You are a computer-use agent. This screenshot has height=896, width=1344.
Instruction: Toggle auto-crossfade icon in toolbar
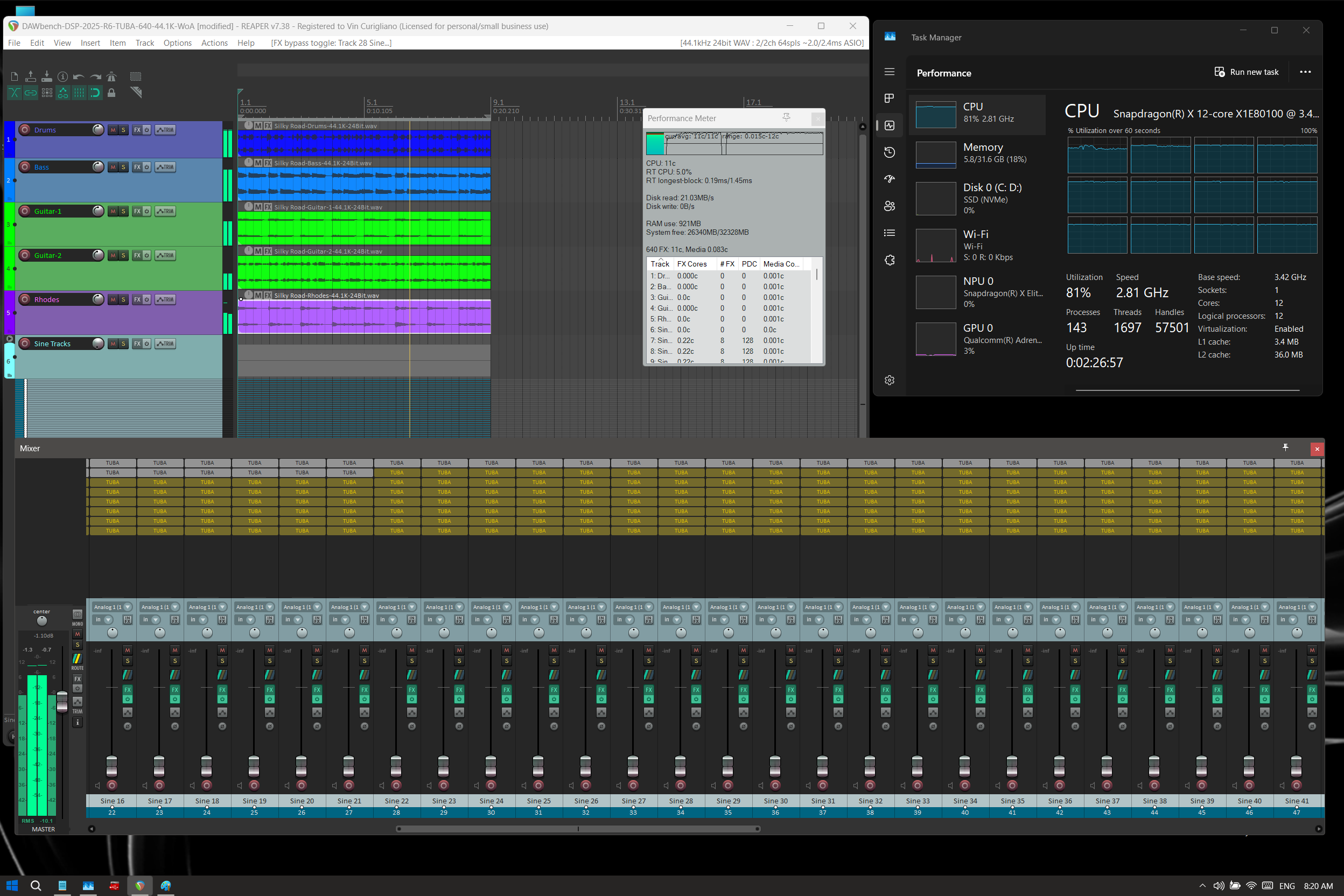15,93
